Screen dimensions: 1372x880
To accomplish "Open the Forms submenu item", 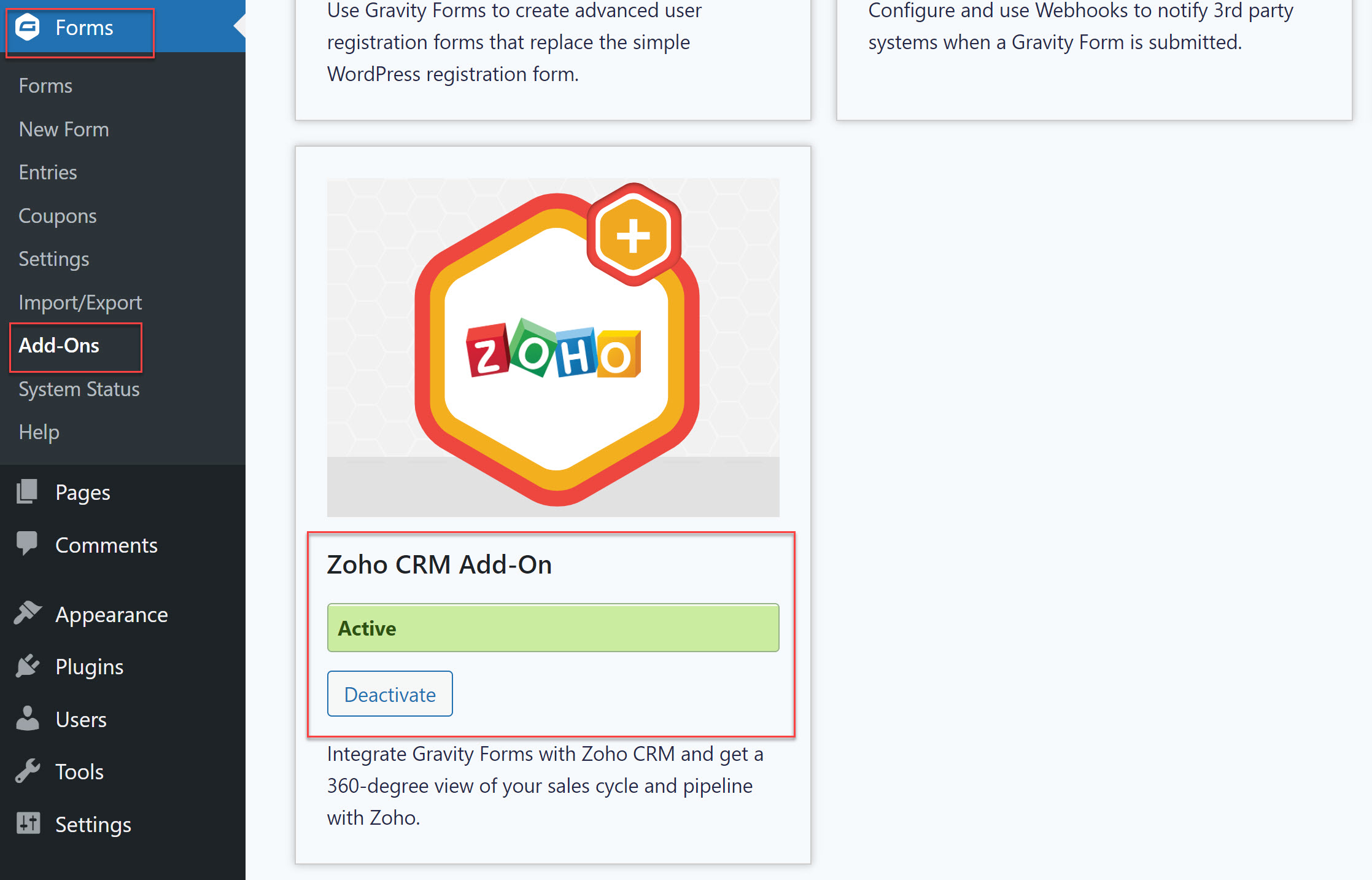I will tap(45, 86).
